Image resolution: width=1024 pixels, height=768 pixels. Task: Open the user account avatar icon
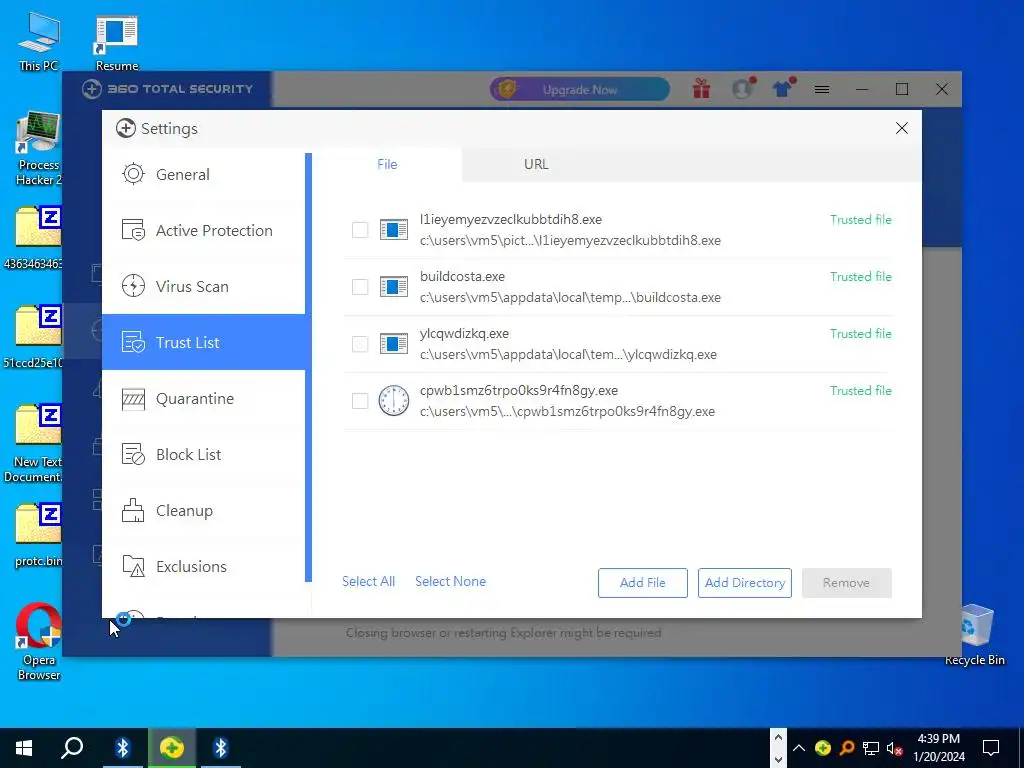point(743,88)
